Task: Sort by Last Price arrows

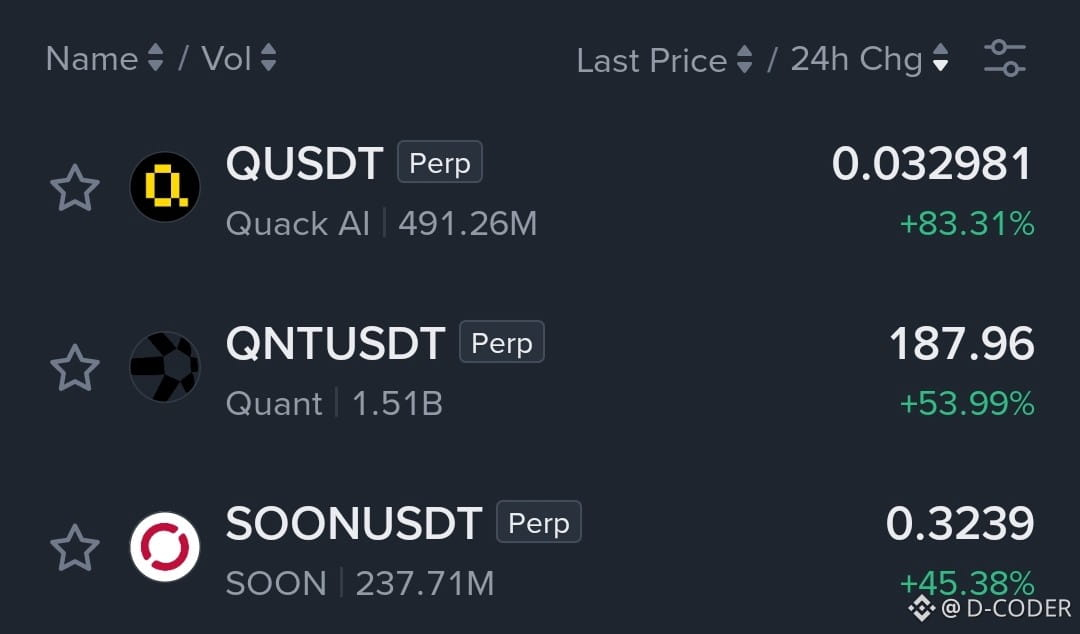Action: [x=745, y=59]
